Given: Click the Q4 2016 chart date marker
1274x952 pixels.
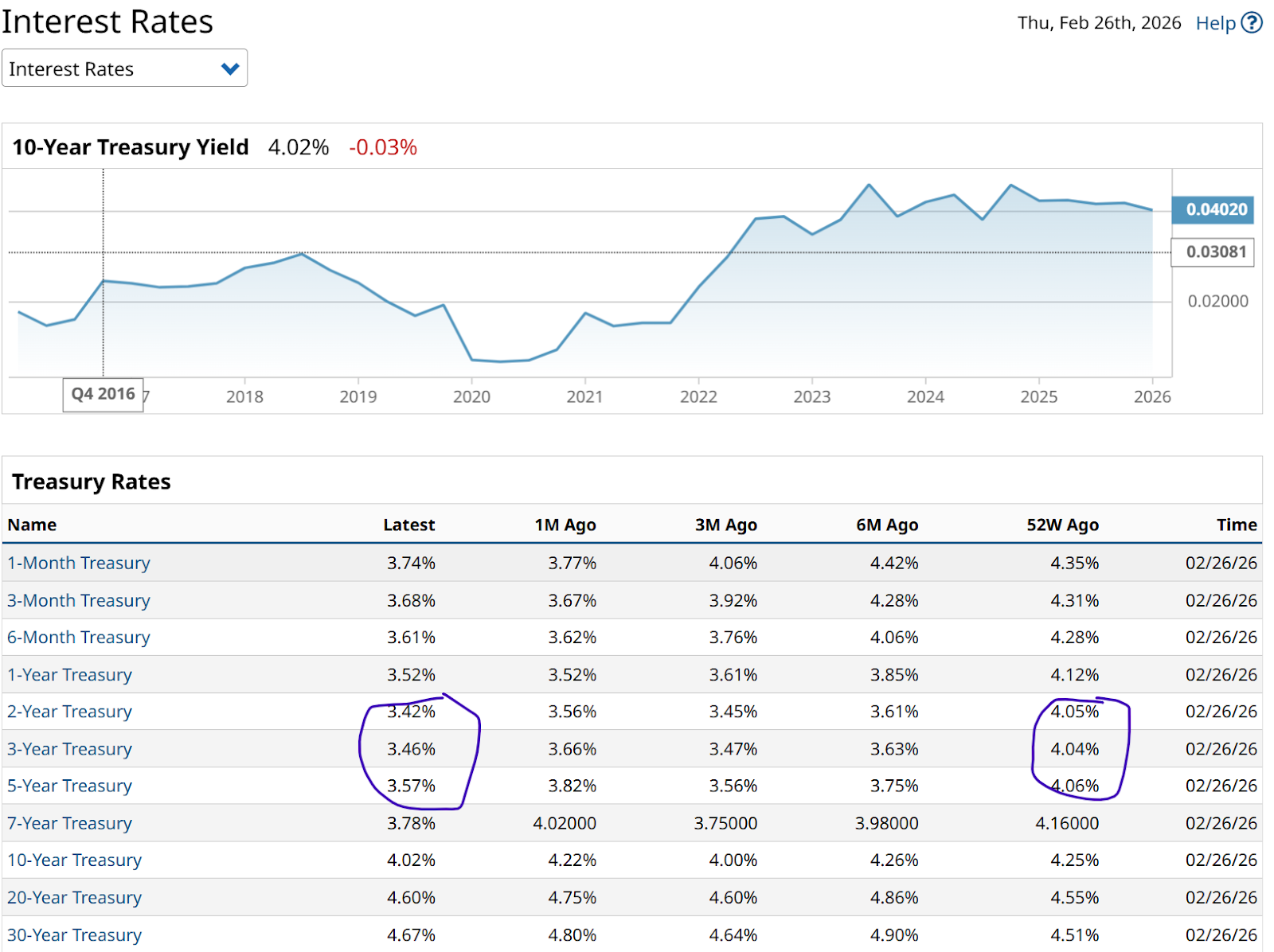Looking at the screenshot, I should pos(104,394).
